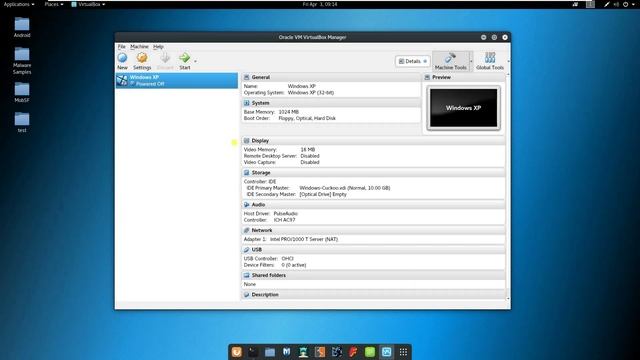640x360 pixels.
Task: Launch the terminal from the dock
Action: (253, 352)
